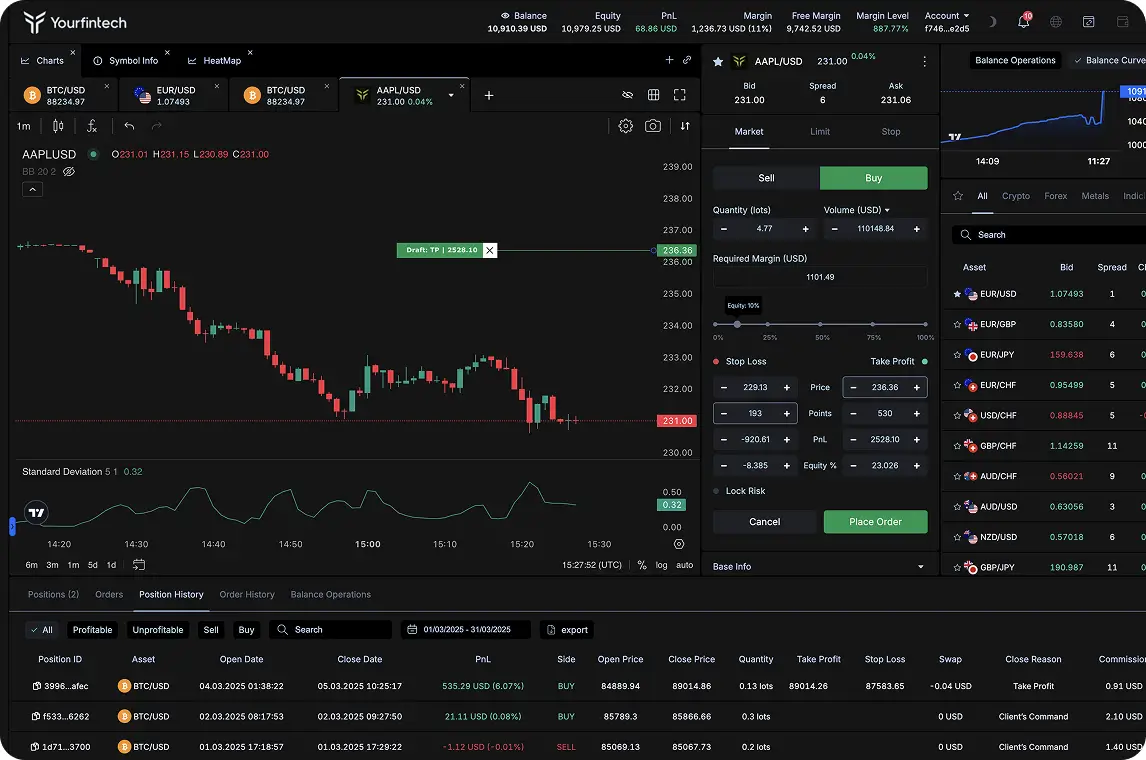Open the date range picker 01/03/2025 - 31/03/2025
Image resolution: width=1146 pixels, height=760 pixels.
pos(466,630)
